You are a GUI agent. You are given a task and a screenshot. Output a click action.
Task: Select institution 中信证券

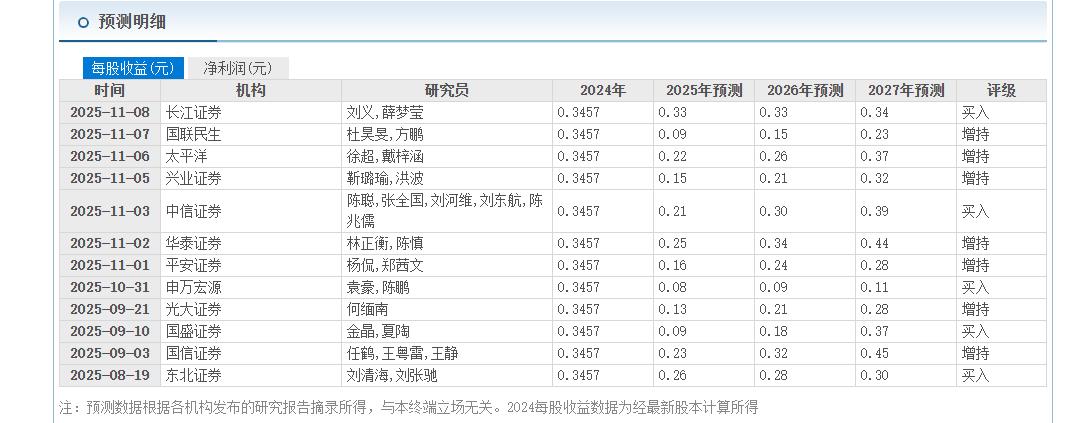coord(194,211)
